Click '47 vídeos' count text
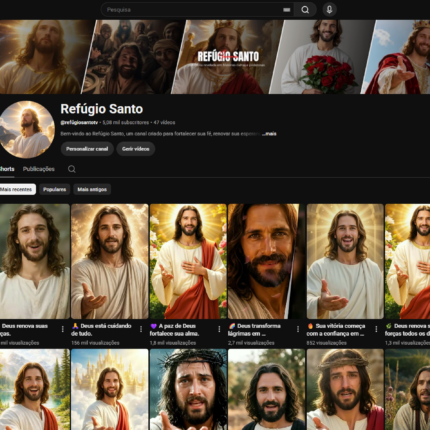 click(164, 122)
